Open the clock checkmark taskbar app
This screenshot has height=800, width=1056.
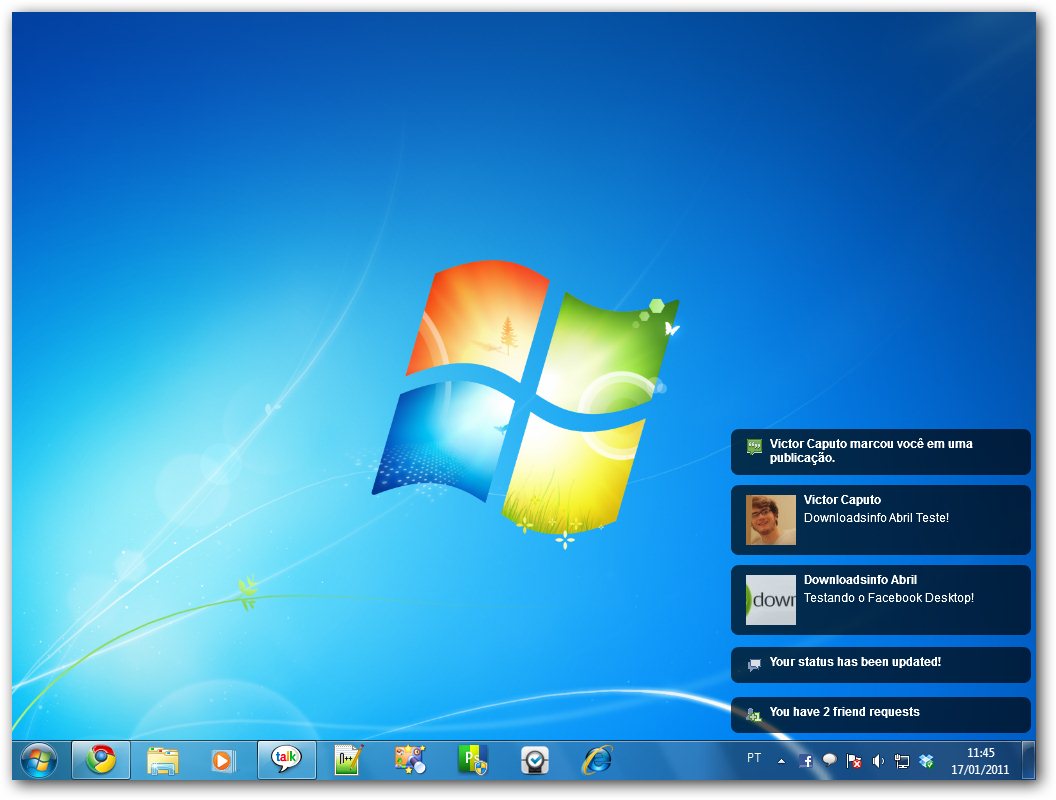pyautogui.click(x=535, y=760)
